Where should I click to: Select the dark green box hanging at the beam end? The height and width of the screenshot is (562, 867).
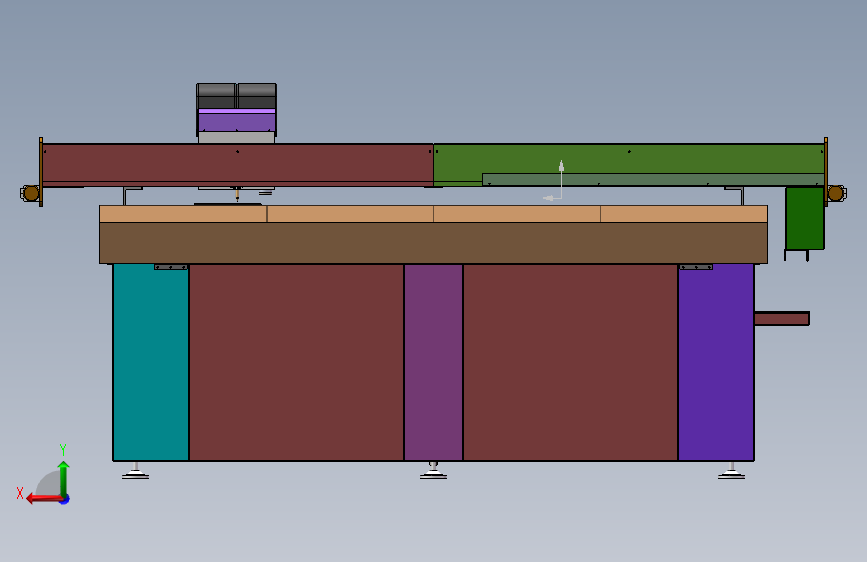coord(805,218)
